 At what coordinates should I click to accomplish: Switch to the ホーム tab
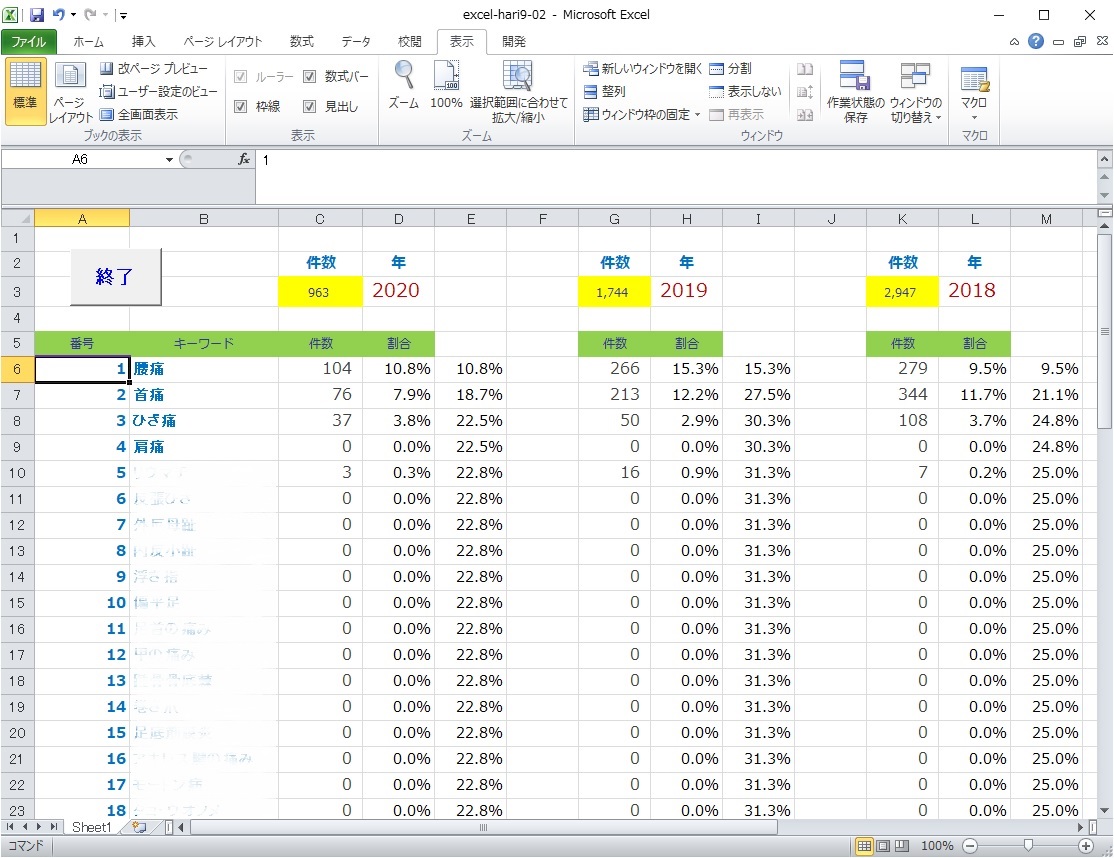point(88,41)
